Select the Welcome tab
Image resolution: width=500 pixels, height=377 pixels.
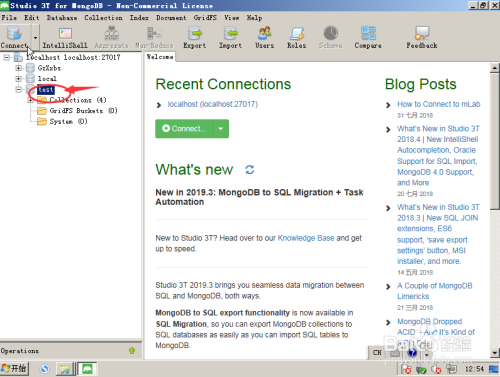[x=160, y=57]
